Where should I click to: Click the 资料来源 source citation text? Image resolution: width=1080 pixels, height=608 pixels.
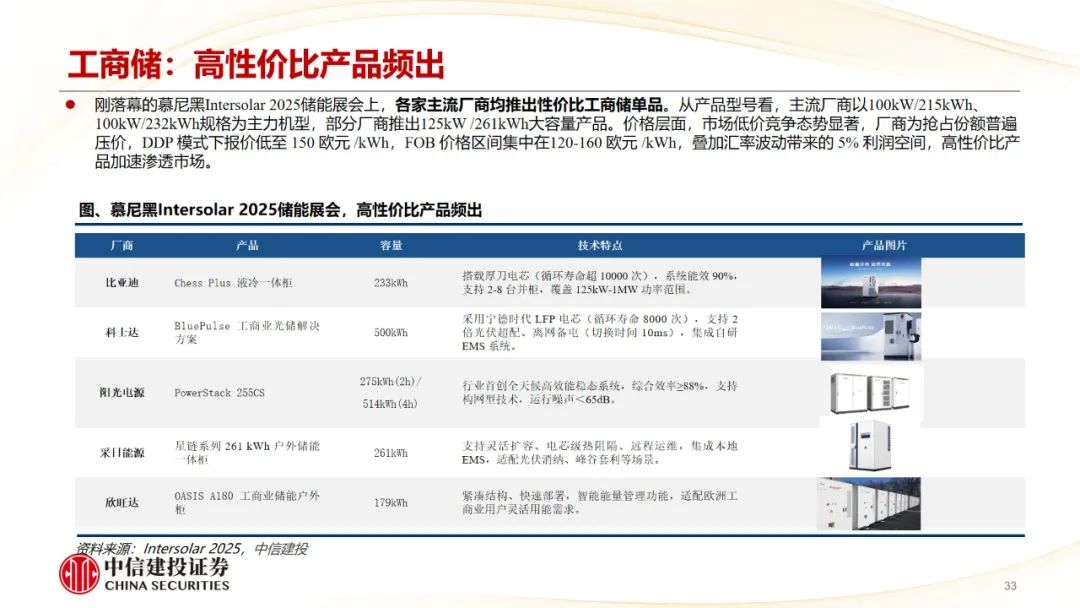192,548
